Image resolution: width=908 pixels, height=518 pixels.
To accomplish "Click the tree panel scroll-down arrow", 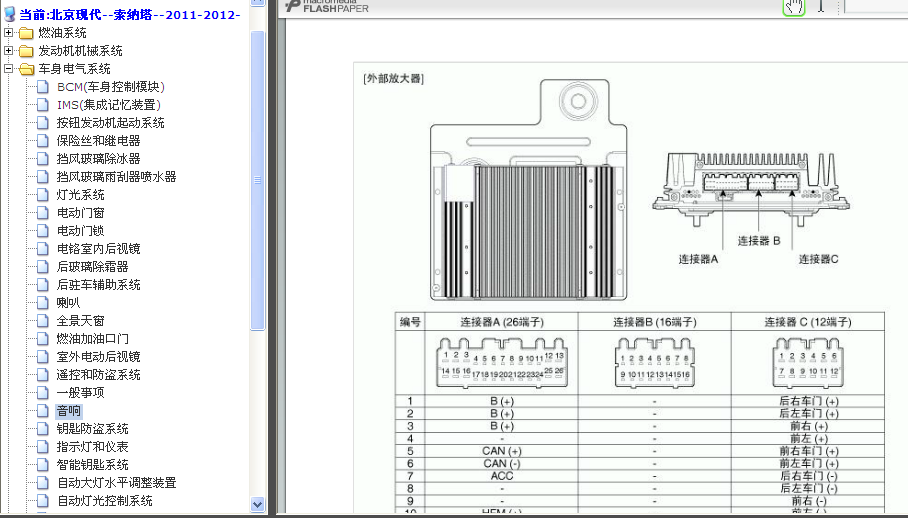I will pos(258,504).
